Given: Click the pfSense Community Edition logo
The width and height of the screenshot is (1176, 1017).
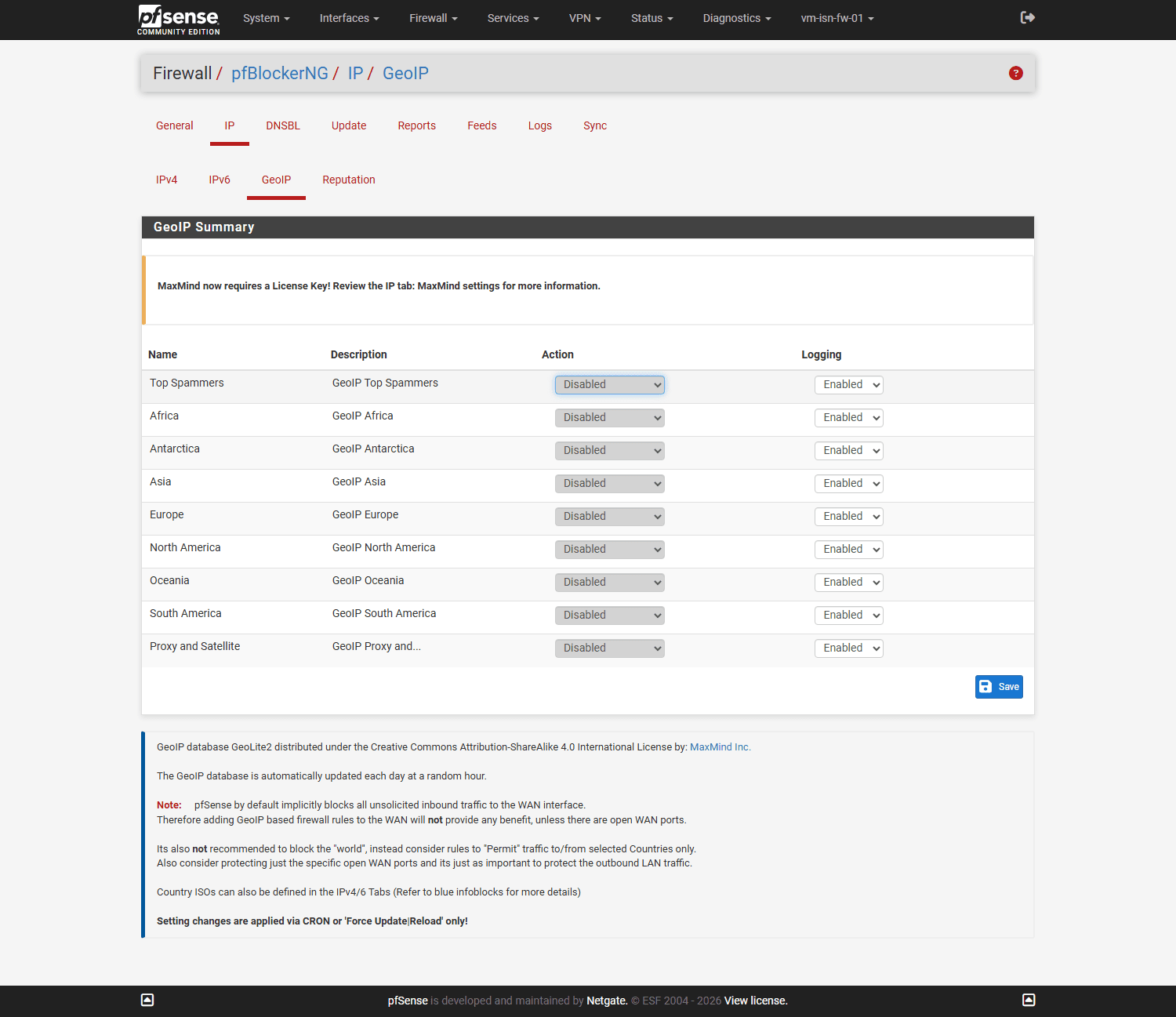Looking at the screenshot, I should point(179,20).
